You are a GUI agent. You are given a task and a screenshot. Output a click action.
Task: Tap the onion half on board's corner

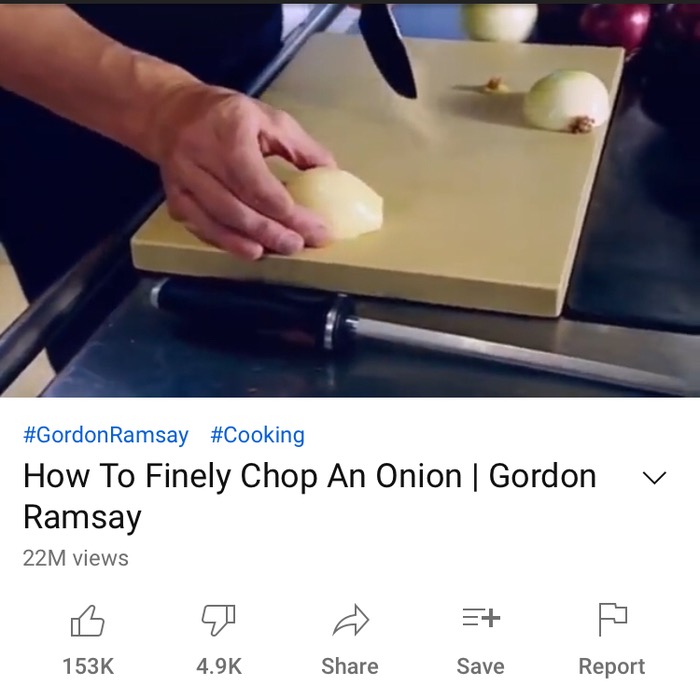pyautogui.click(x=567, y=101)
